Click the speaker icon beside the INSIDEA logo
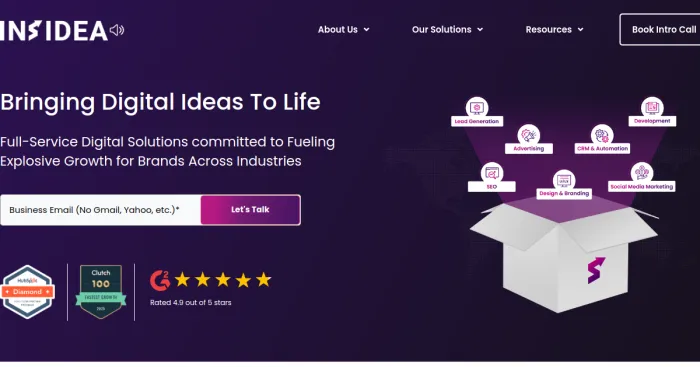Screen dimensions: 700x367 point(117,30)
